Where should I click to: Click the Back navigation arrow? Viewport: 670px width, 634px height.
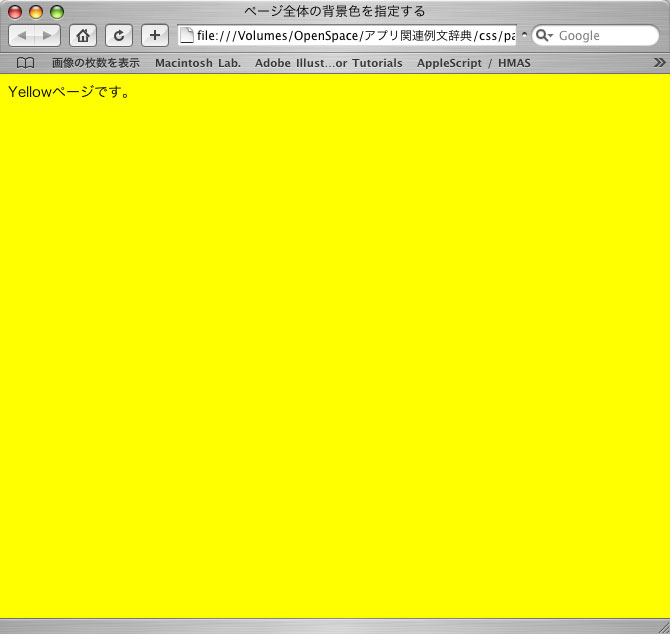pos(21,35)
